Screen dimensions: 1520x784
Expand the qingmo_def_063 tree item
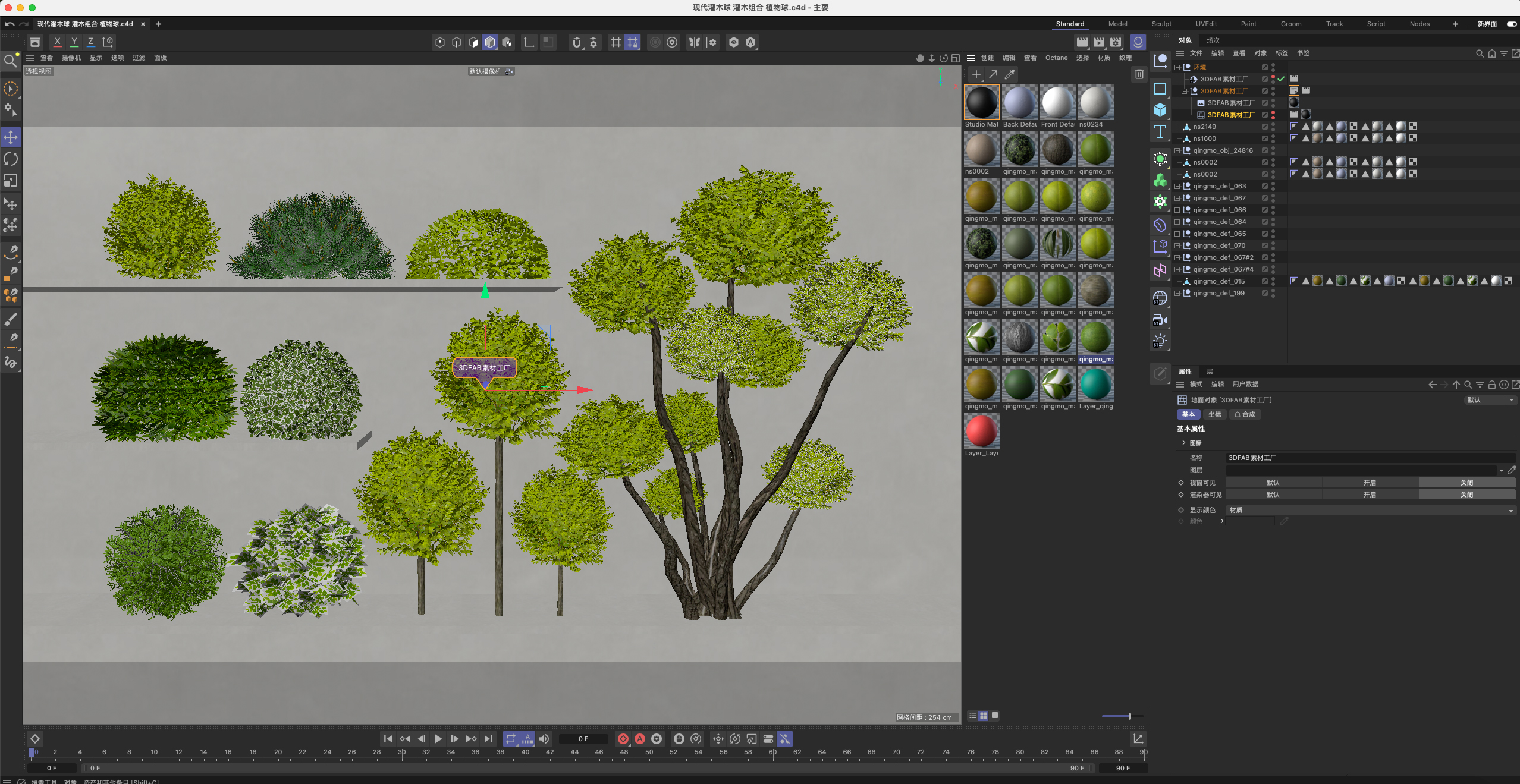point(1177,186)
